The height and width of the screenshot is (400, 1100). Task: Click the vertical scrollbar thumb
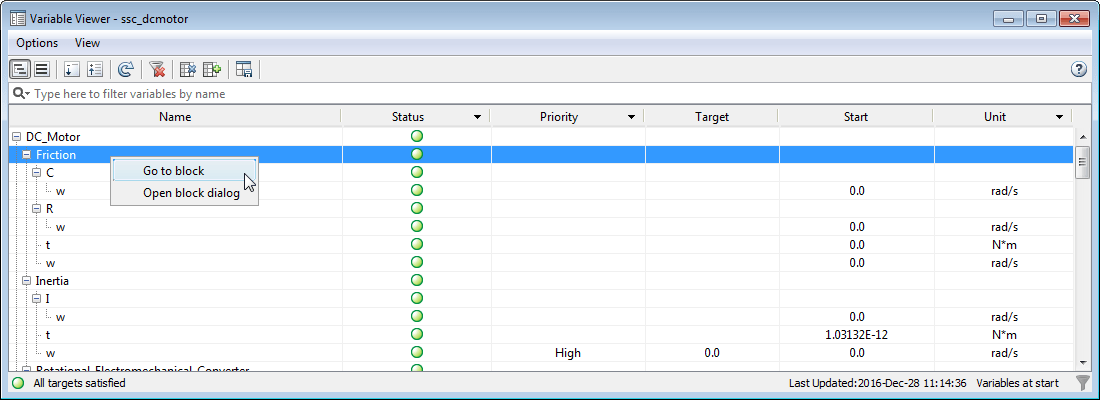point(1082,163)
